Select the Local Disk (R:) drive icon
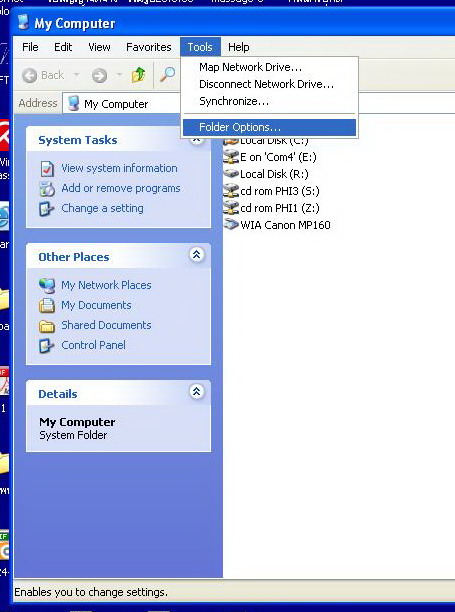455x612 pixels. click(231, 173)
